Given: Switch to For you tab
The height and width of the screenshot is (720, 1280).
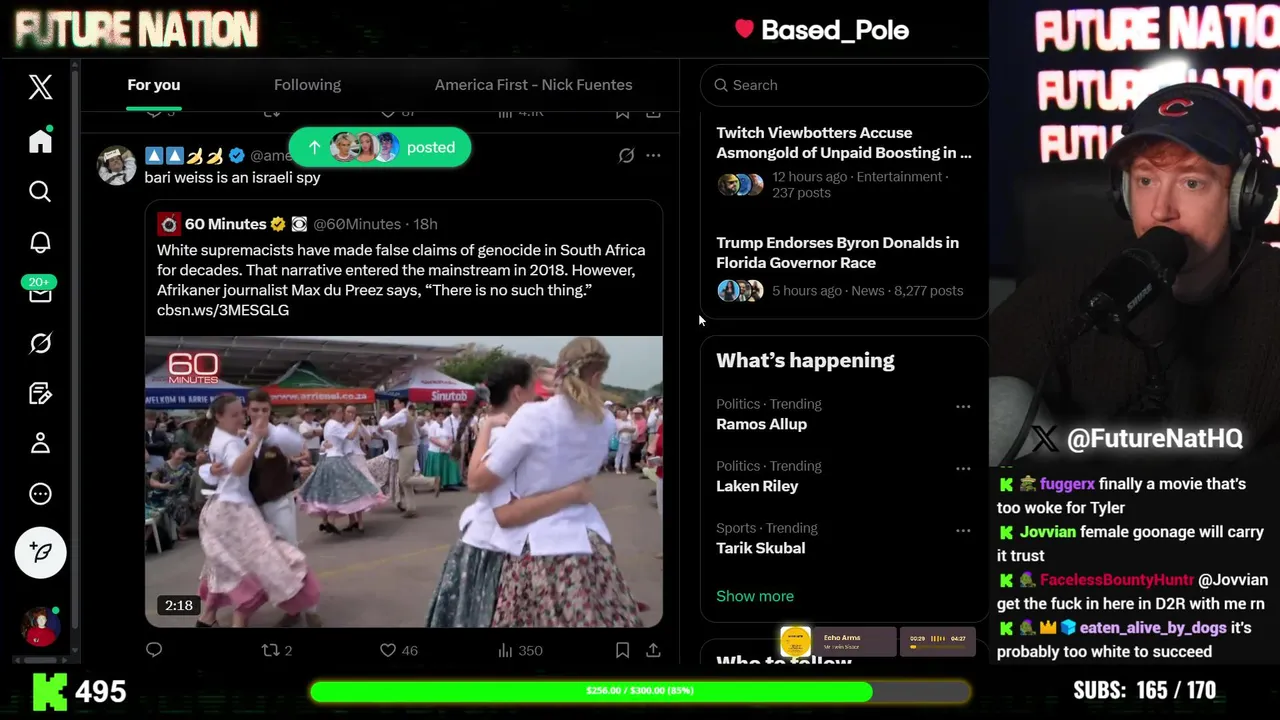Looking at the screenshot, I should [153, 85].
